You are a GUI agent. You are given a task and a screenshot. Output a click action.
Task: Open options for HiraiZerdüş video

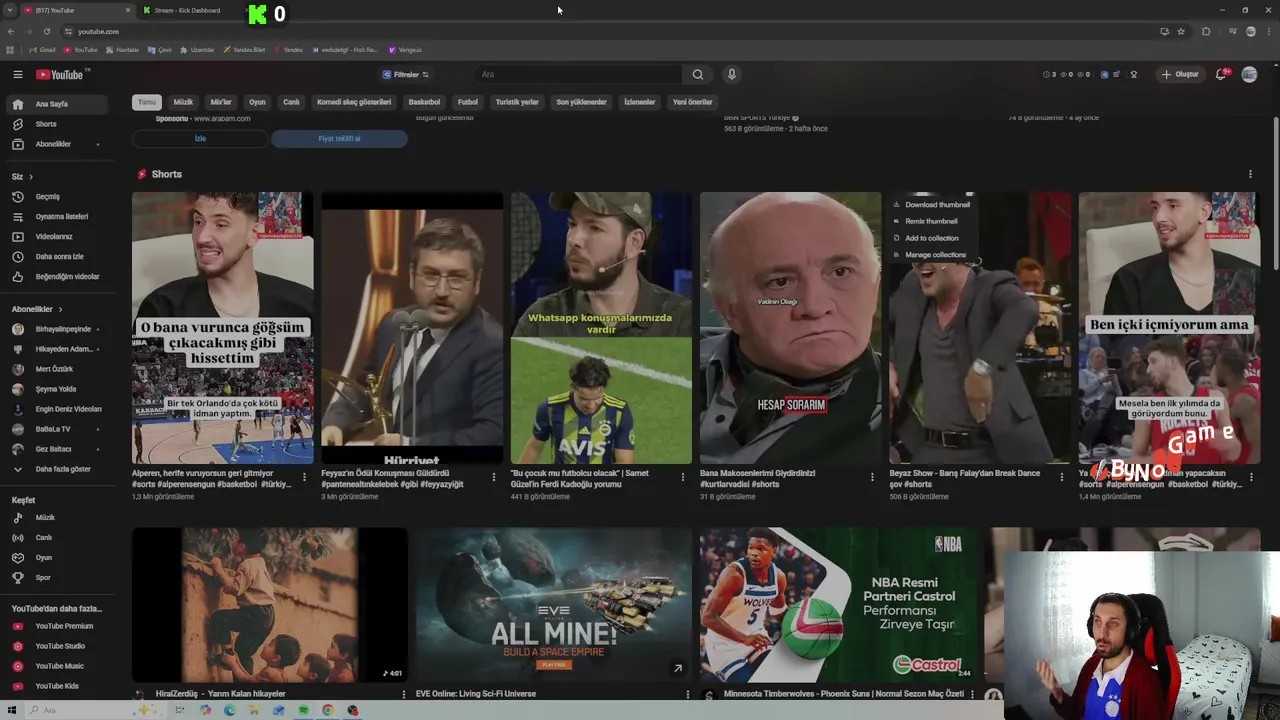pos(404,694)
